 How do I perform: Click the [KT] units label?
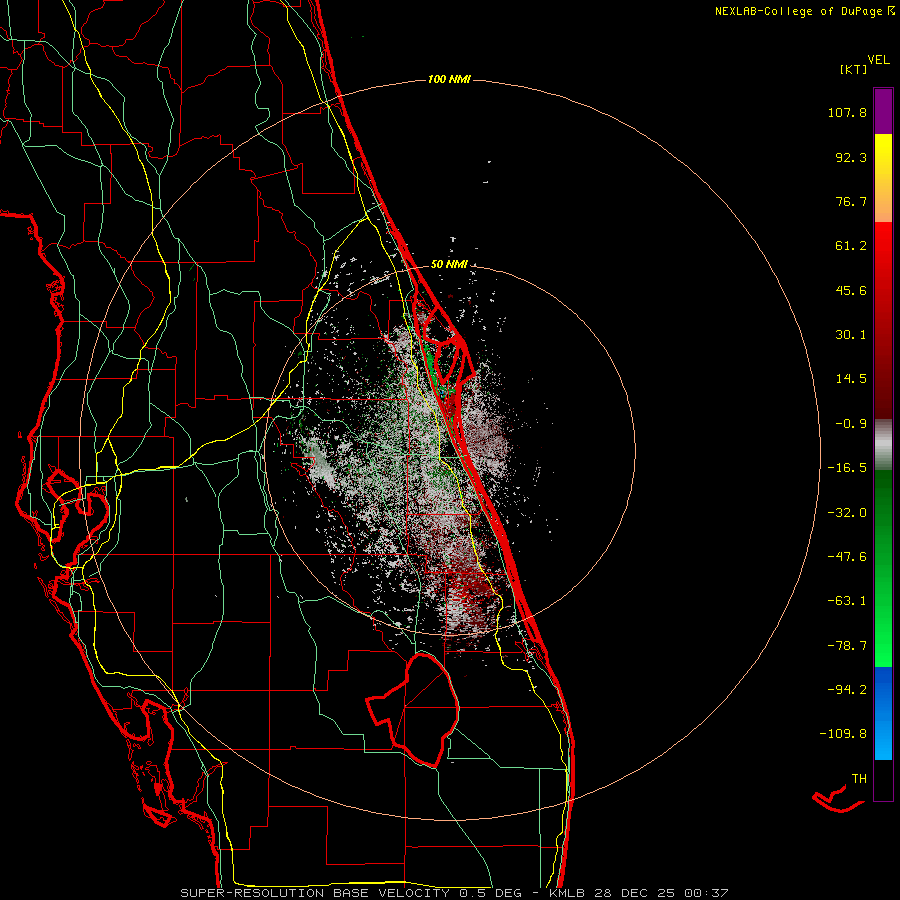[x=854, y=69]
